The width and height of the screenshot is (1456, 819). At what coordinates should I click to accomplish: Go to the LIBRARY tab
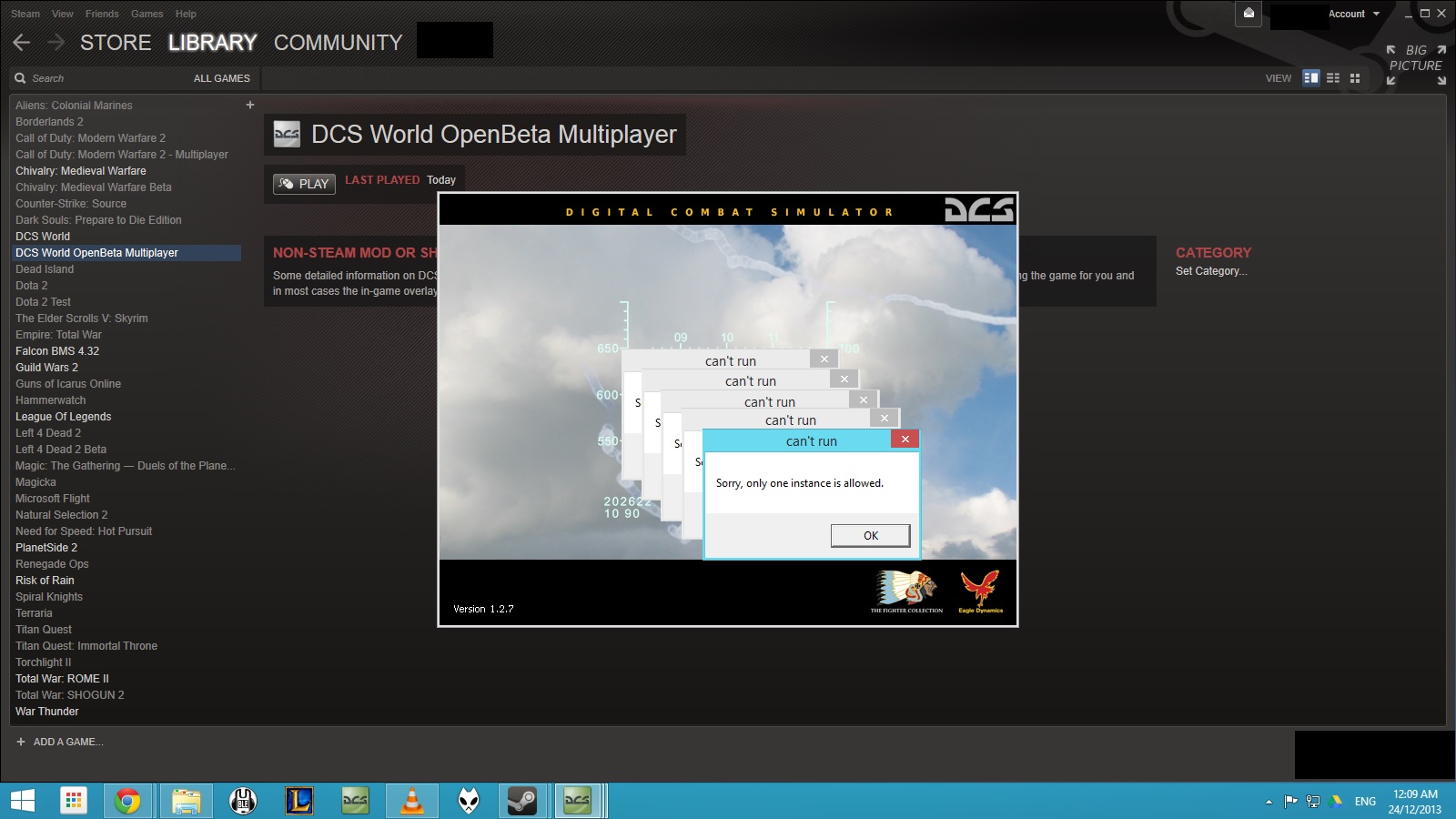point(213,43)
